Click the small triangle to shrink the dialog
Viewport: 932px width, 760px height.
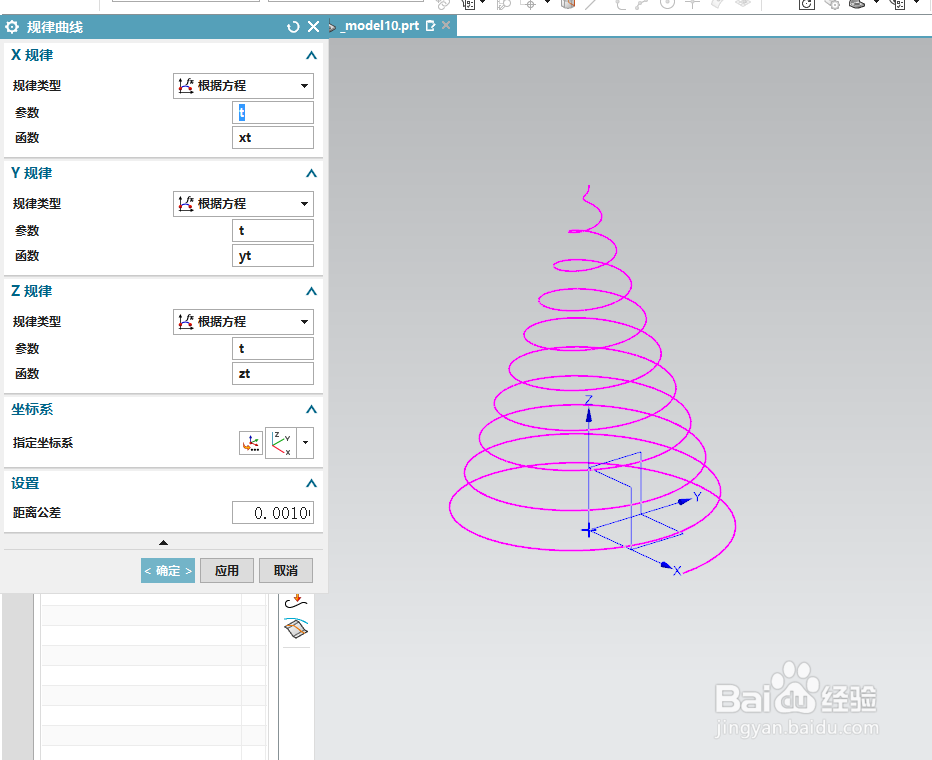pos(163,543)
